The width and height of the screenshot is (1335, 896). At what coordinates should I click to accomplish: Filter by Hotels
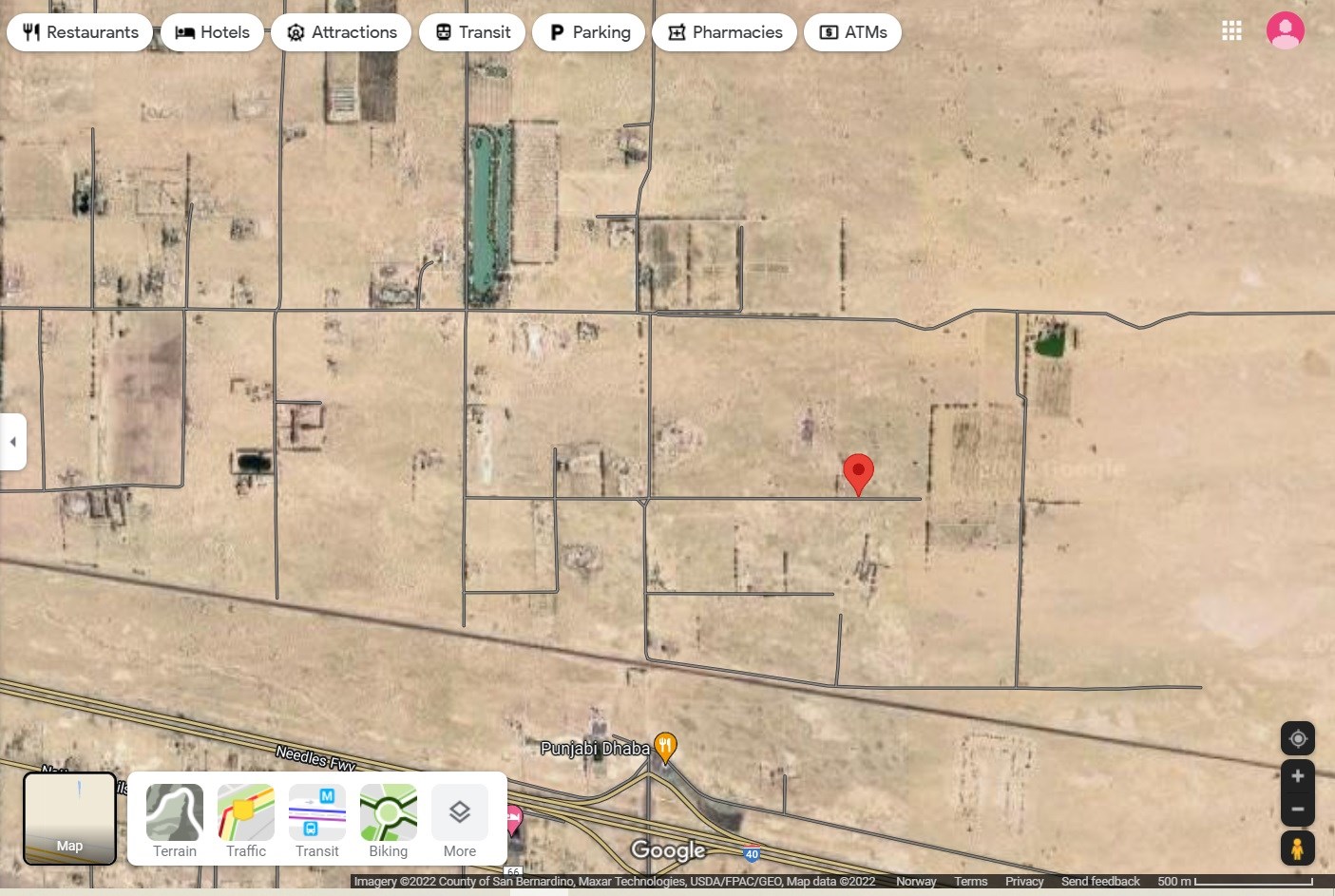pyautogui.click(x=213, y=32)
